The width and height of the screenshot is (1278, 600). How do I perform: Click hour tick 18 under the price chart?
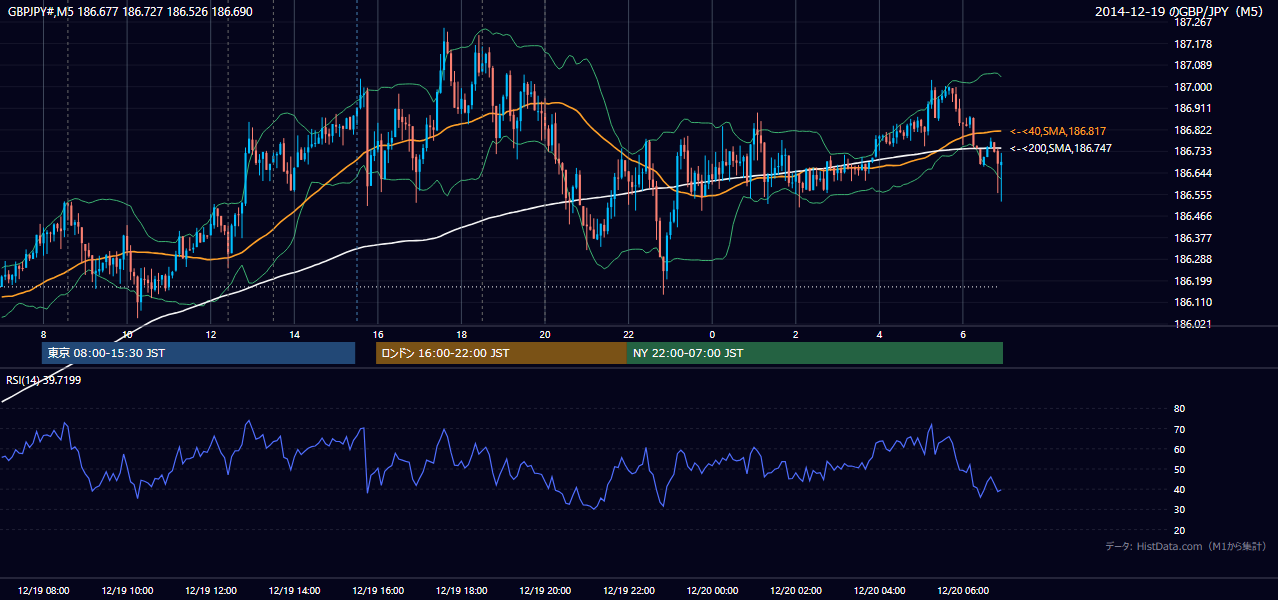tap(461, 334)
